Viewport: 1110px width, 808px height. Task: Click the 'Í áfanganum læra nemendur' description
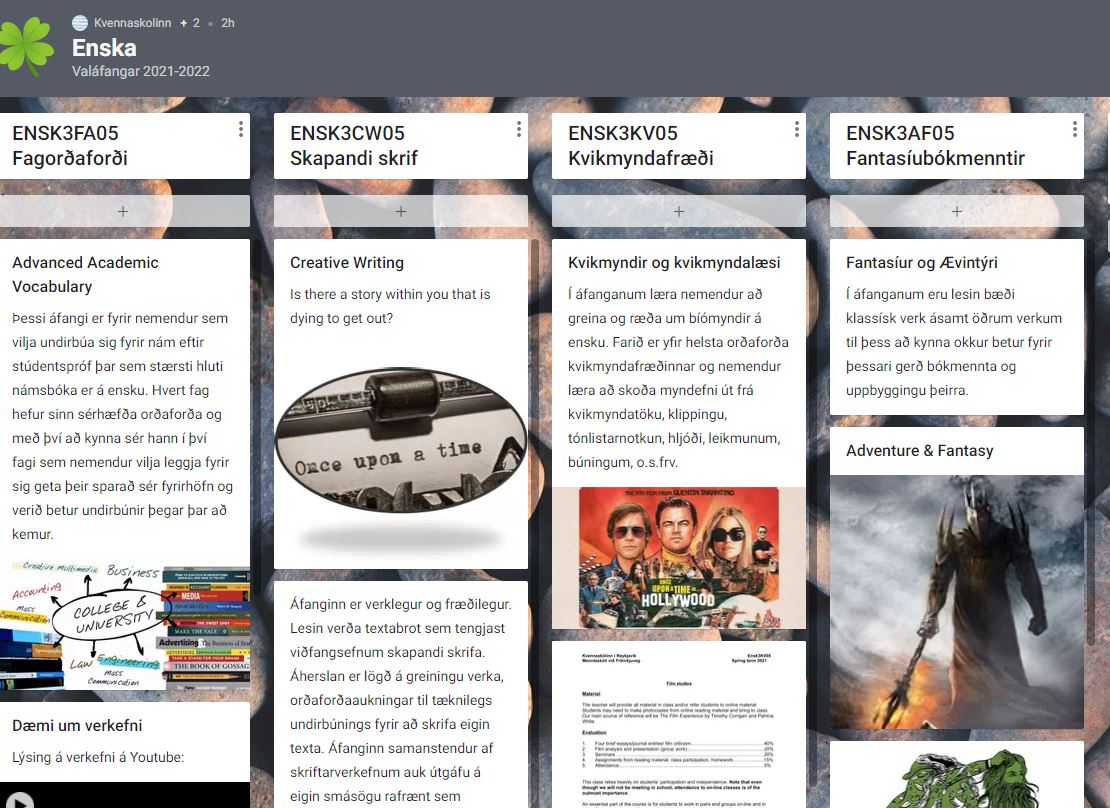[678, 378]
